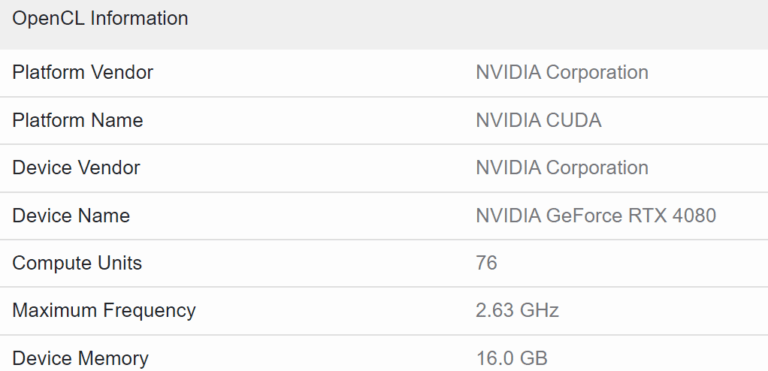768x371 pixels.
Task: Click the 2.63 GHz frequency value
Action: (517, 311)
